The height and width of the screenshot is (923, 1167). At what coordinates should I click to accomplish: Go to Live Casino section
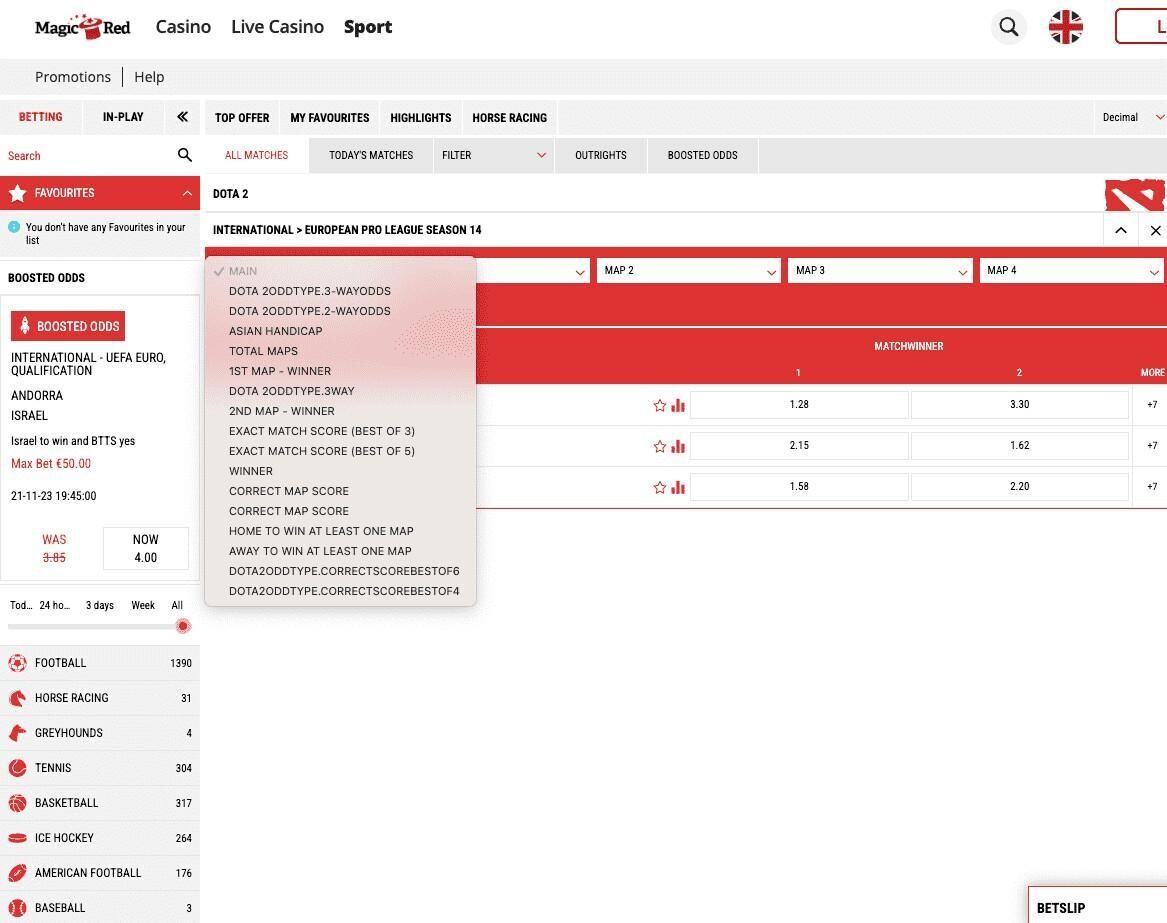(x=278, y=27)
